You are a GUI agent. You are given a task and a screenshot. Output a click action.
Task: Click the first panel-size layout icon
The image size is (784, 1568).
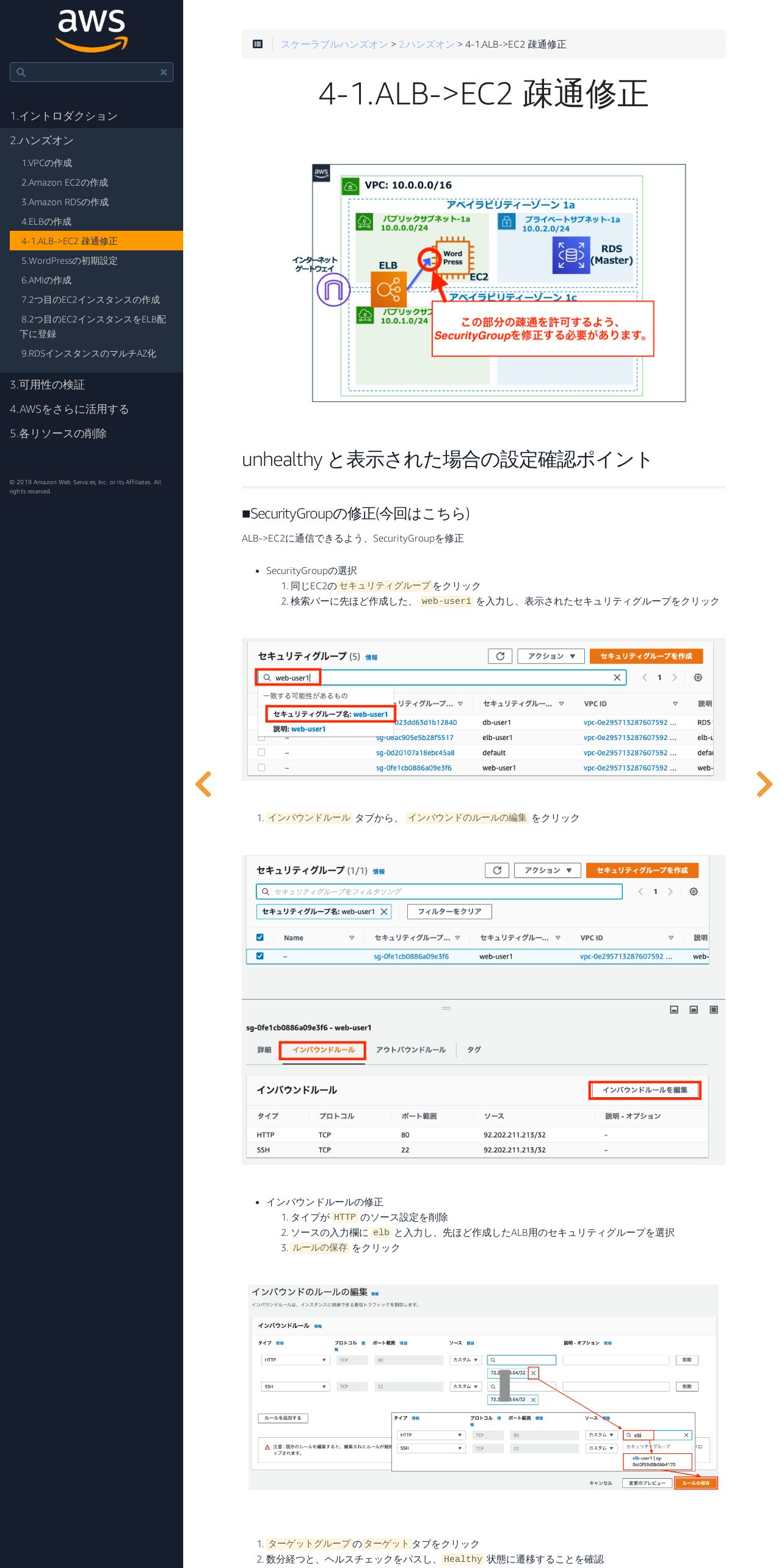tap(674, 1010)
